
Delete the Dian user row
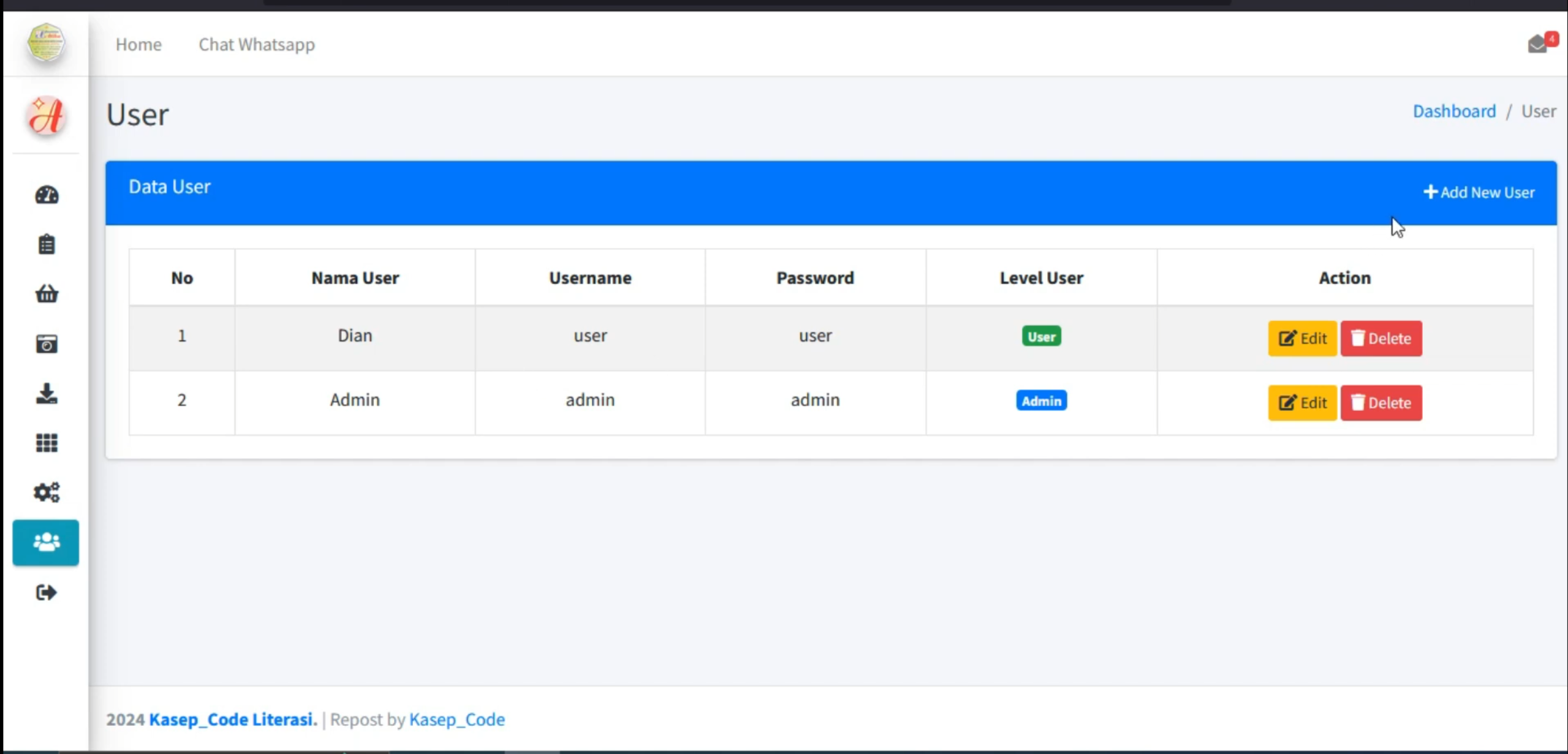(x=1381, y=338)
